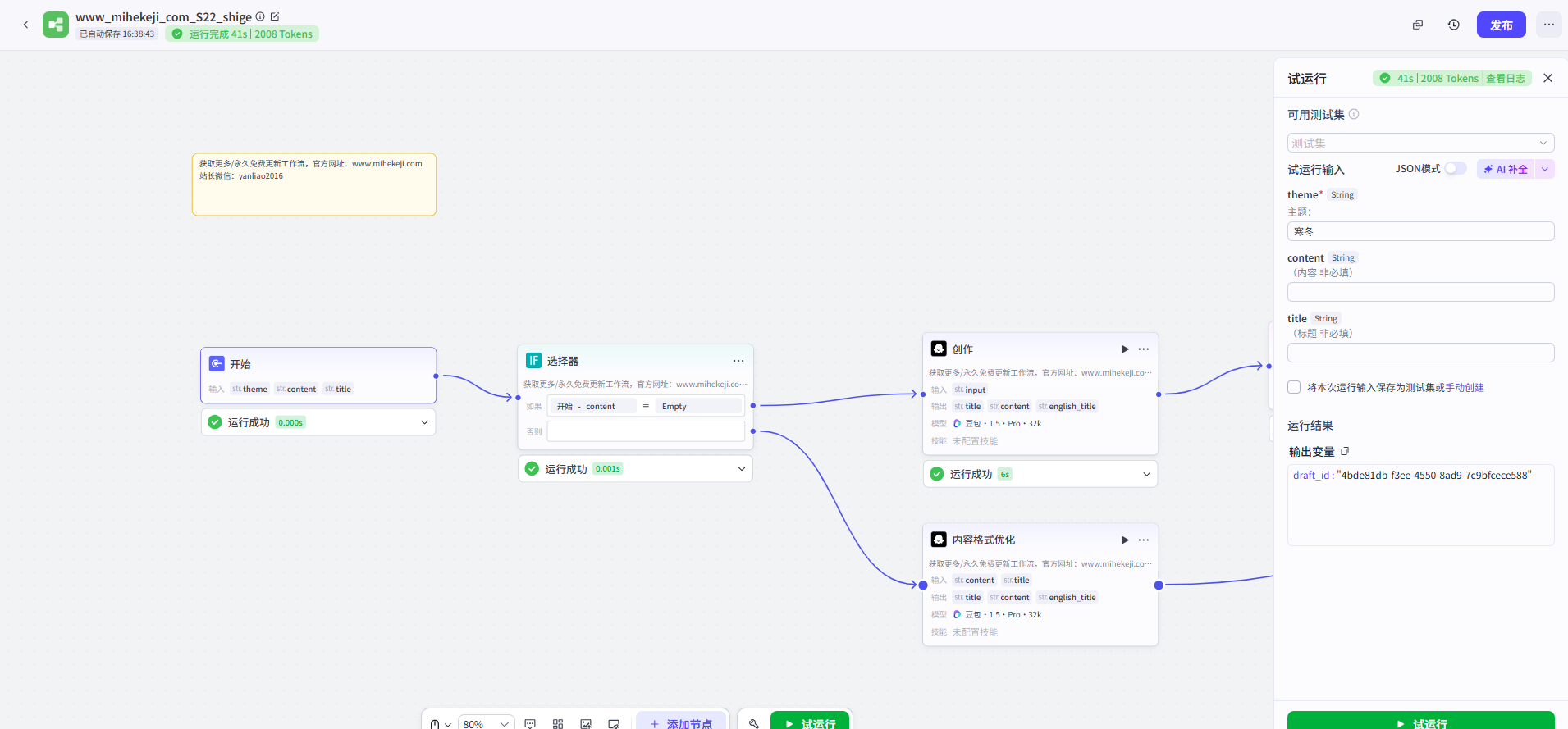Run the 创作 node with its play icon

tap(1125, 349)
